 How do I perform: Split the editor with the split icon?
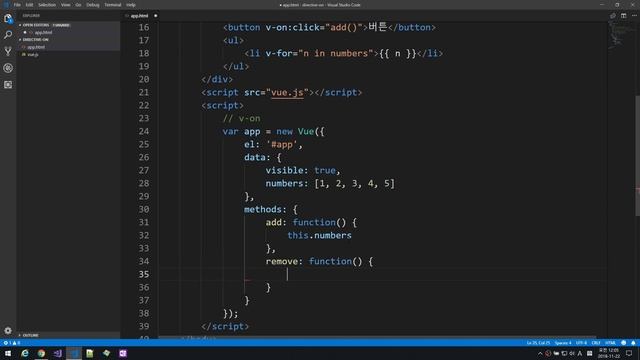pos(623,16)
